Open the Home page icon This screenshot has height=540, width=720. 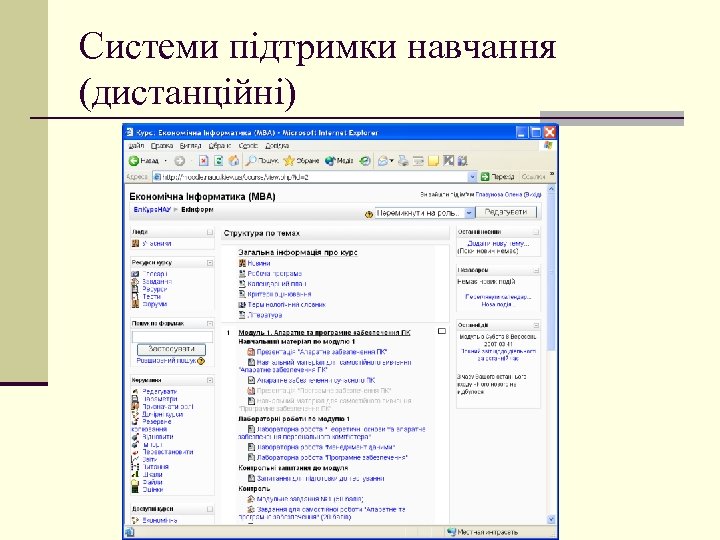point(234,161)
